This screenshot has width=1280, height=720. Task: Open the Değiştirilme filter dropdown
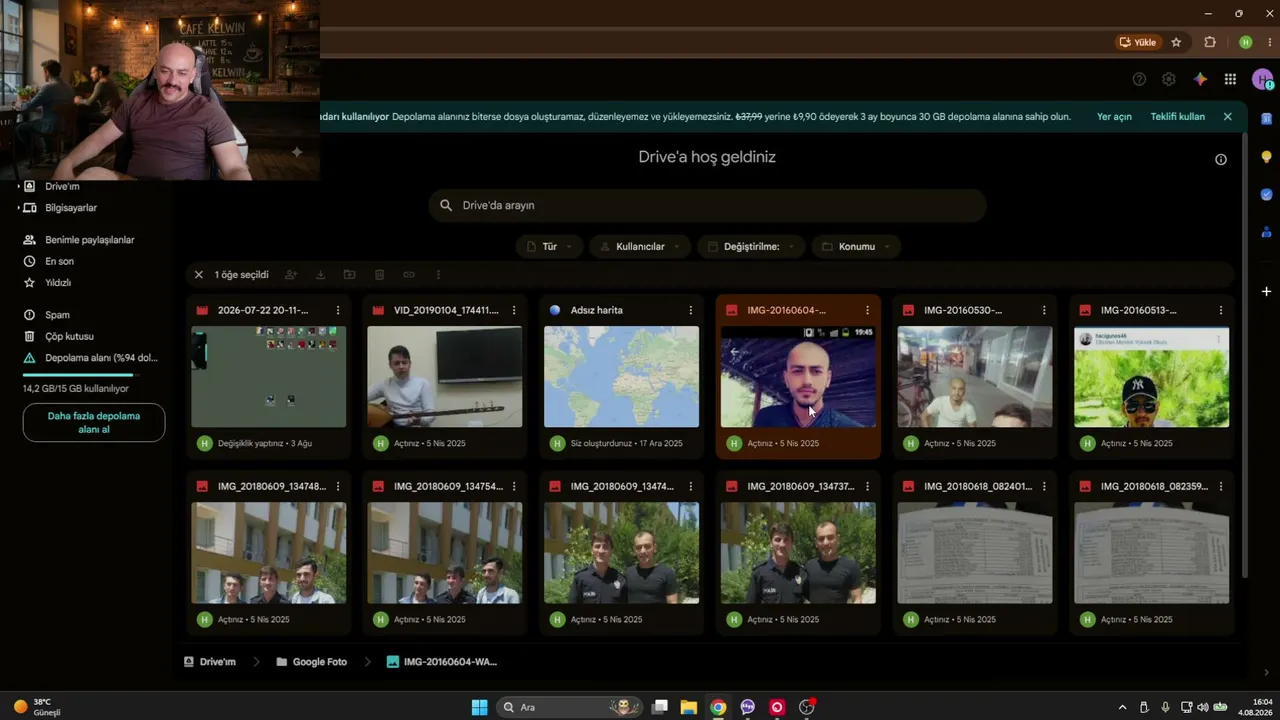(x=751, y=246)
